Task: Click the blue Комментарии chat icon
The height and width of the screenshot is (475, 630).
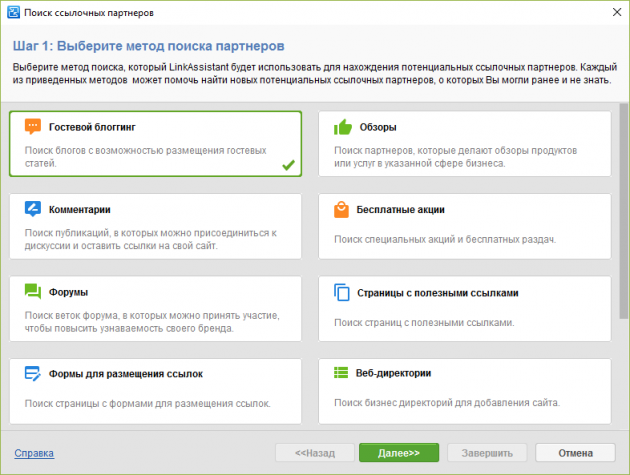Action: pos(32,210)
